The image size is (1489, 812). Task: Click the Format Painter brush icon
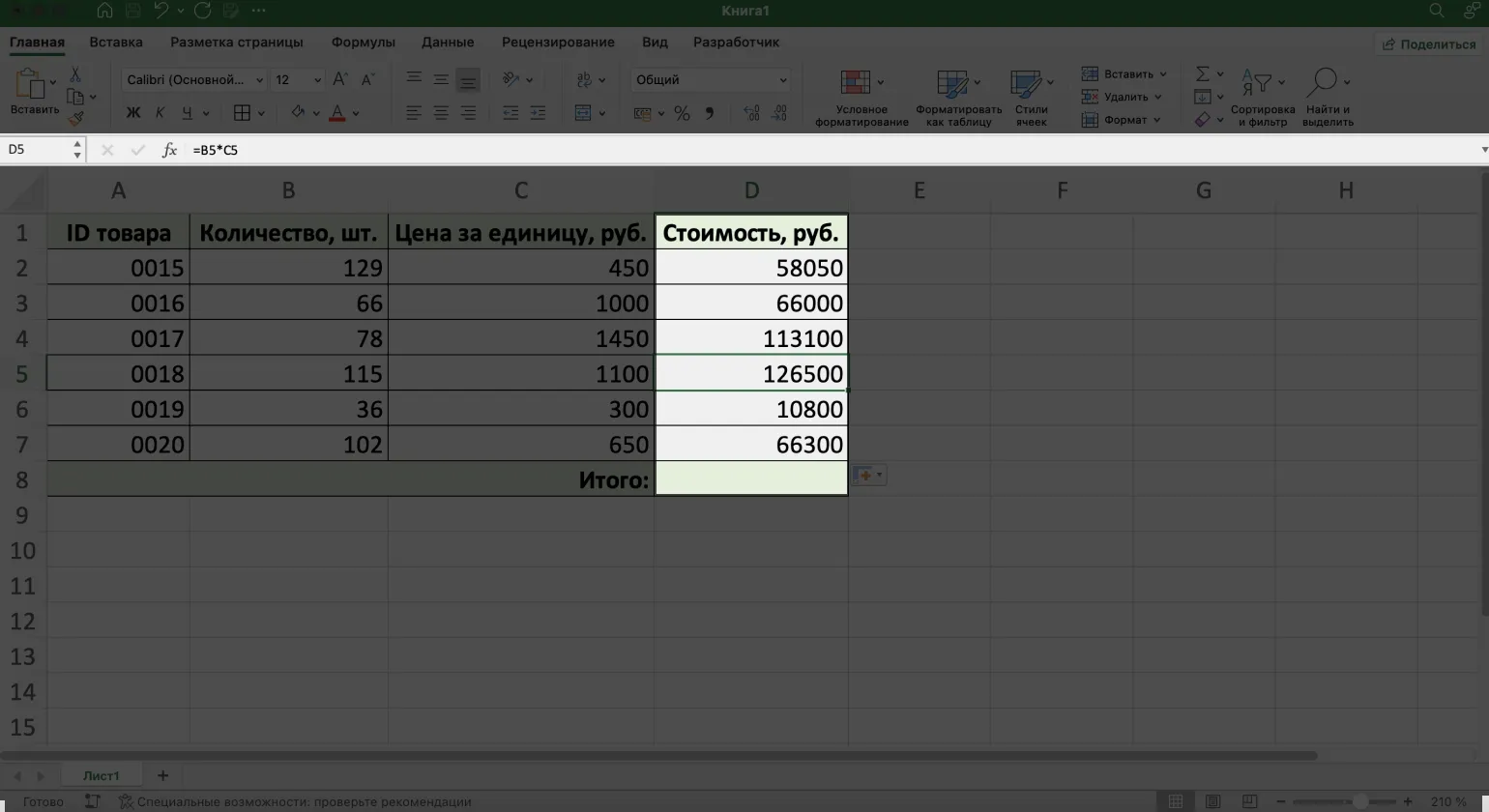75,119
